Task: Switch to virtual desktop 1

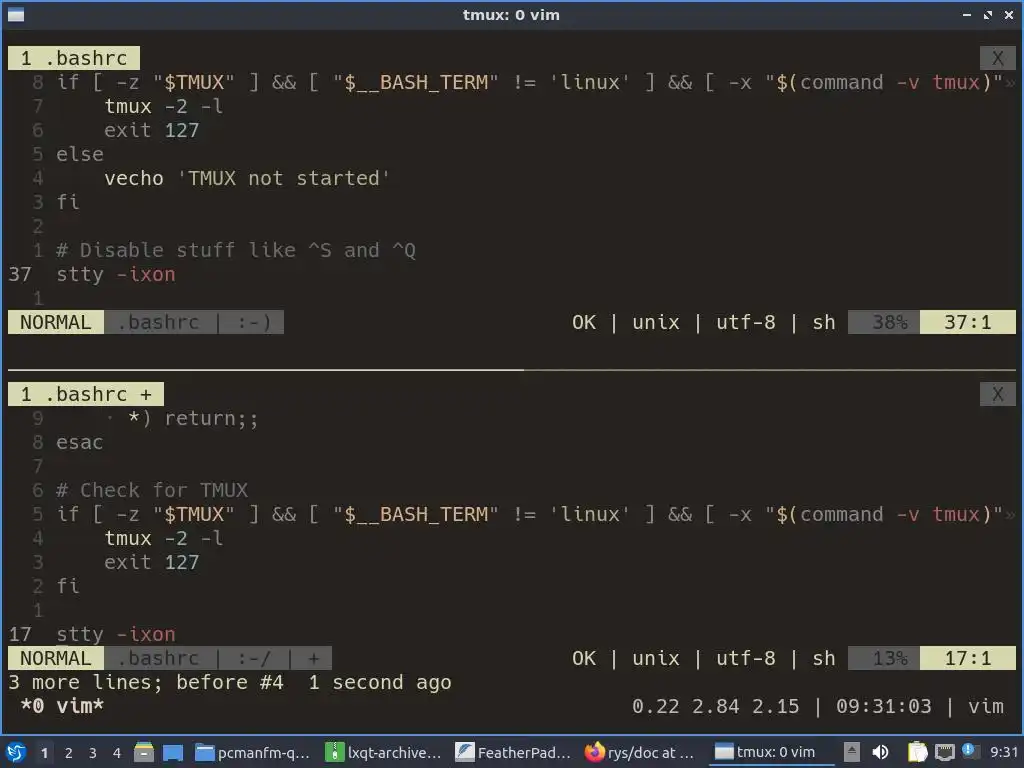Action: (44, 753)
